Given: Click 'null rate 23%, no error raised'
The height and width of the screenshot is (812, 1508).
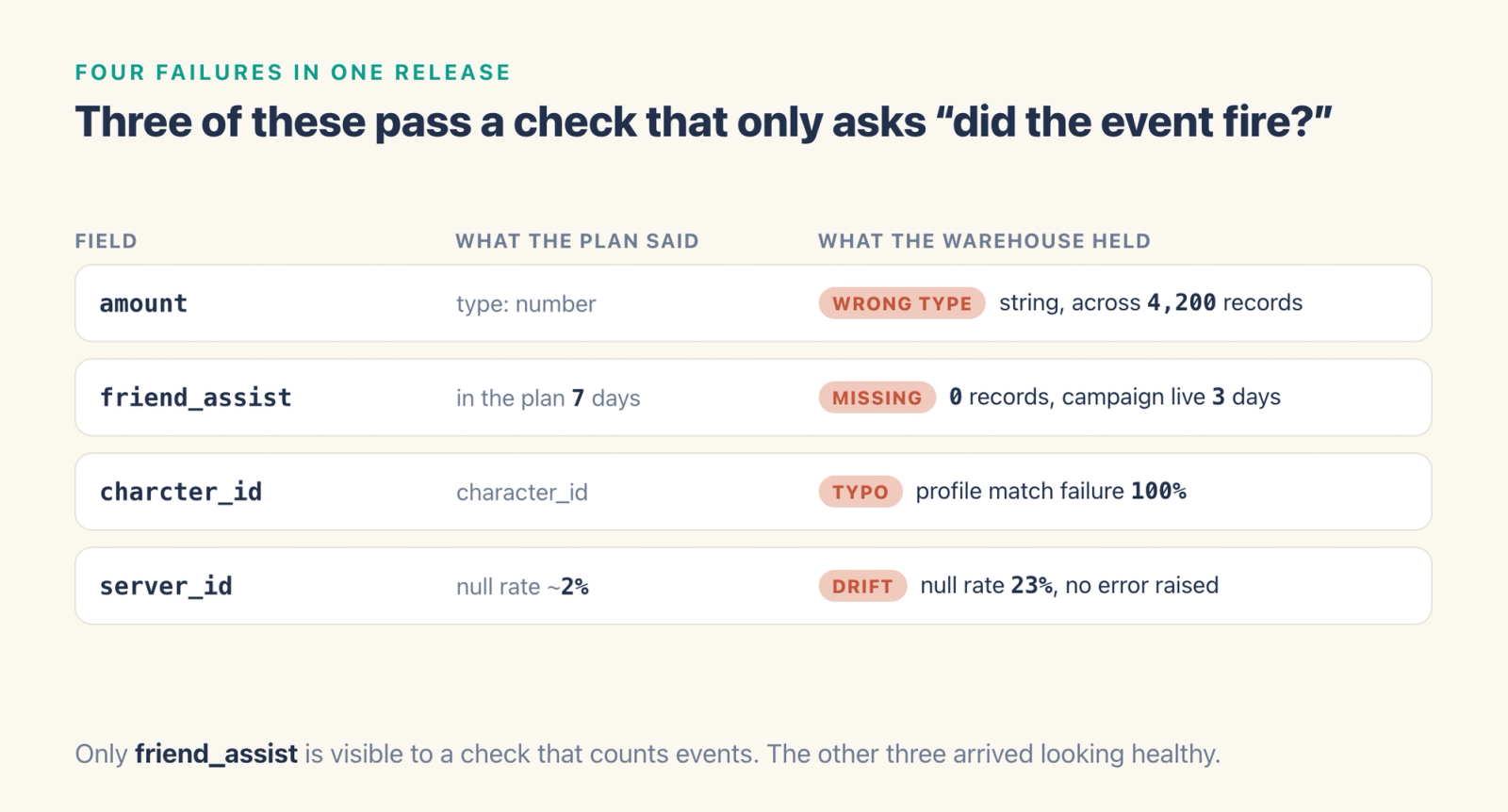Looking at the screenshot, I should (x=1069, y=585).
